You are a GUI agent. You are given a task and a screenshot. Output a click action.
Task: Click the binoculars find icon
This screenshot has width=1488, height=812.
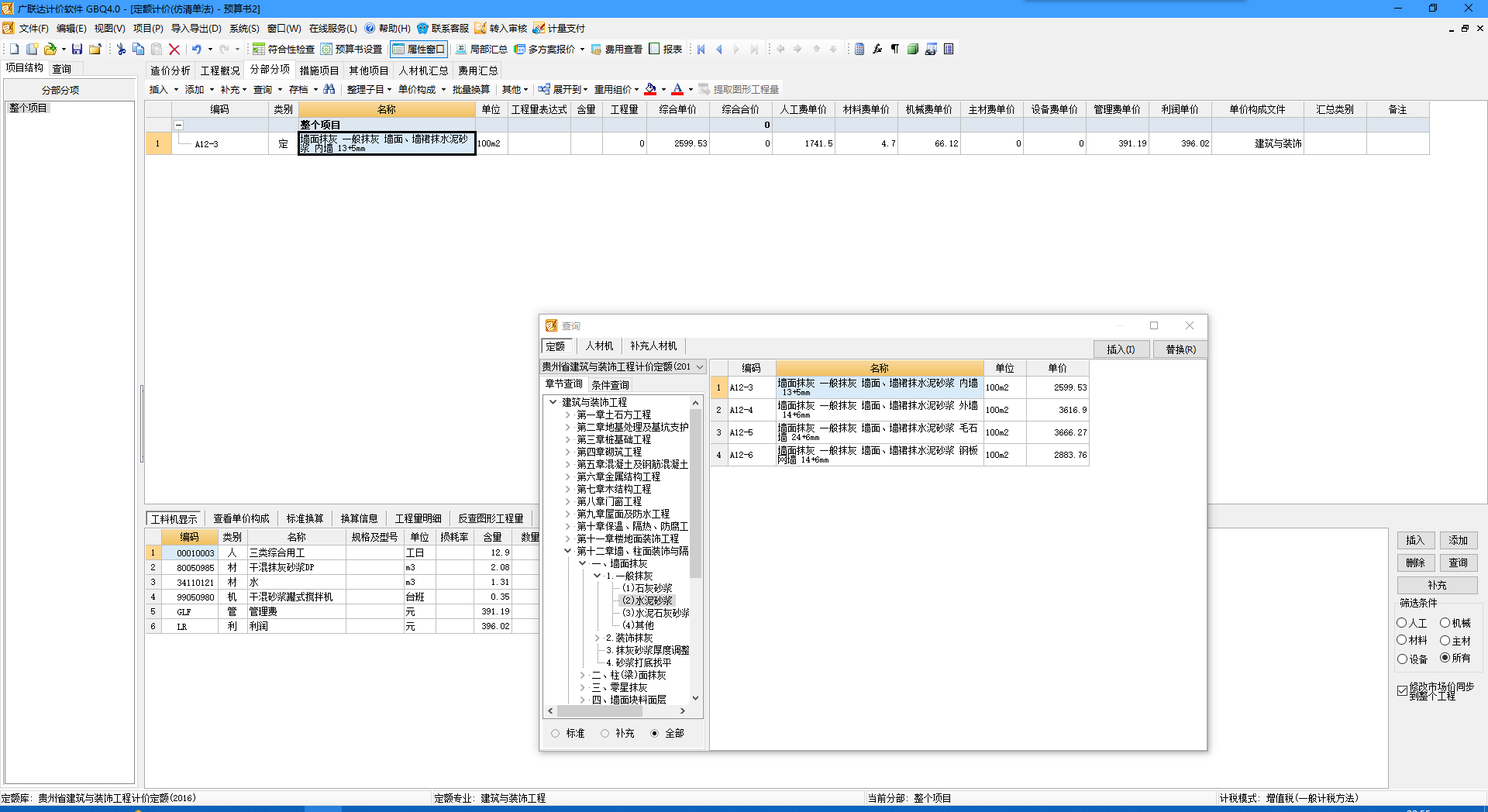click(329, 90)
